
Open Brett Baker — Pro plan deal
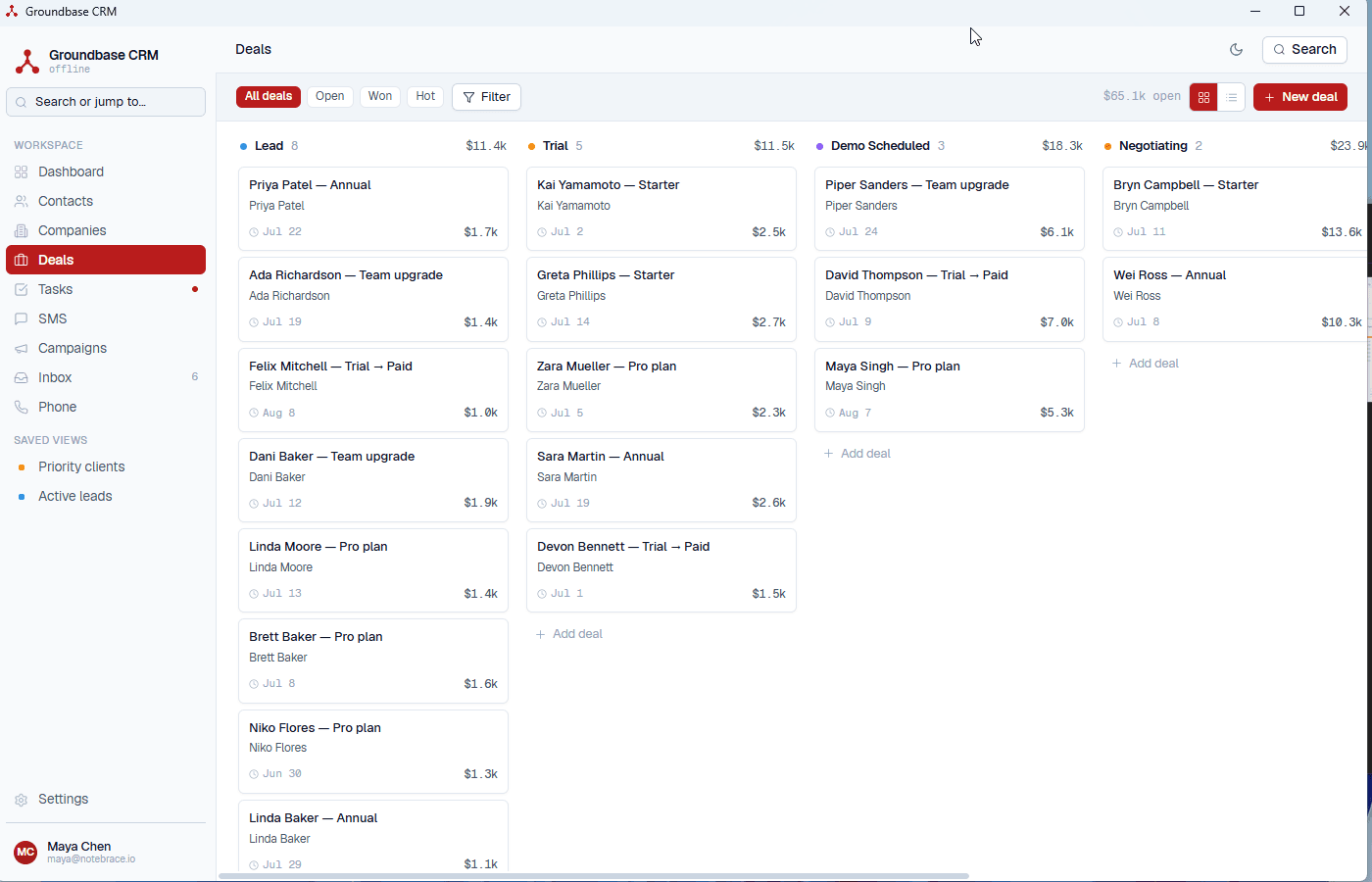[373, 661]
